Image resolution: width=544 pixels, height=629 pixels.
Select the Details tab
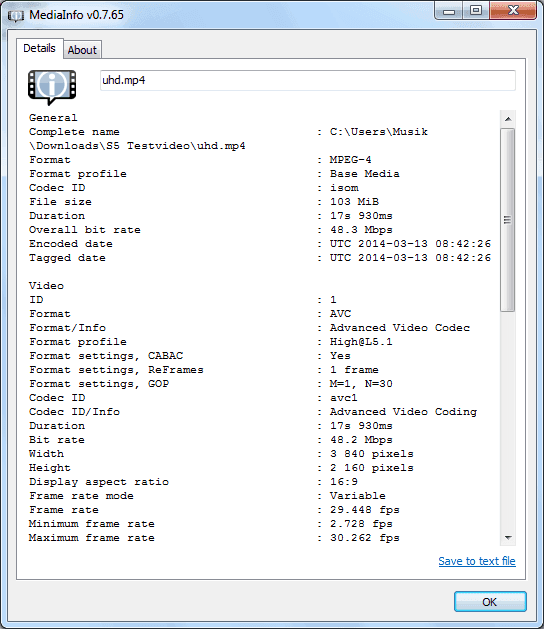39,48
